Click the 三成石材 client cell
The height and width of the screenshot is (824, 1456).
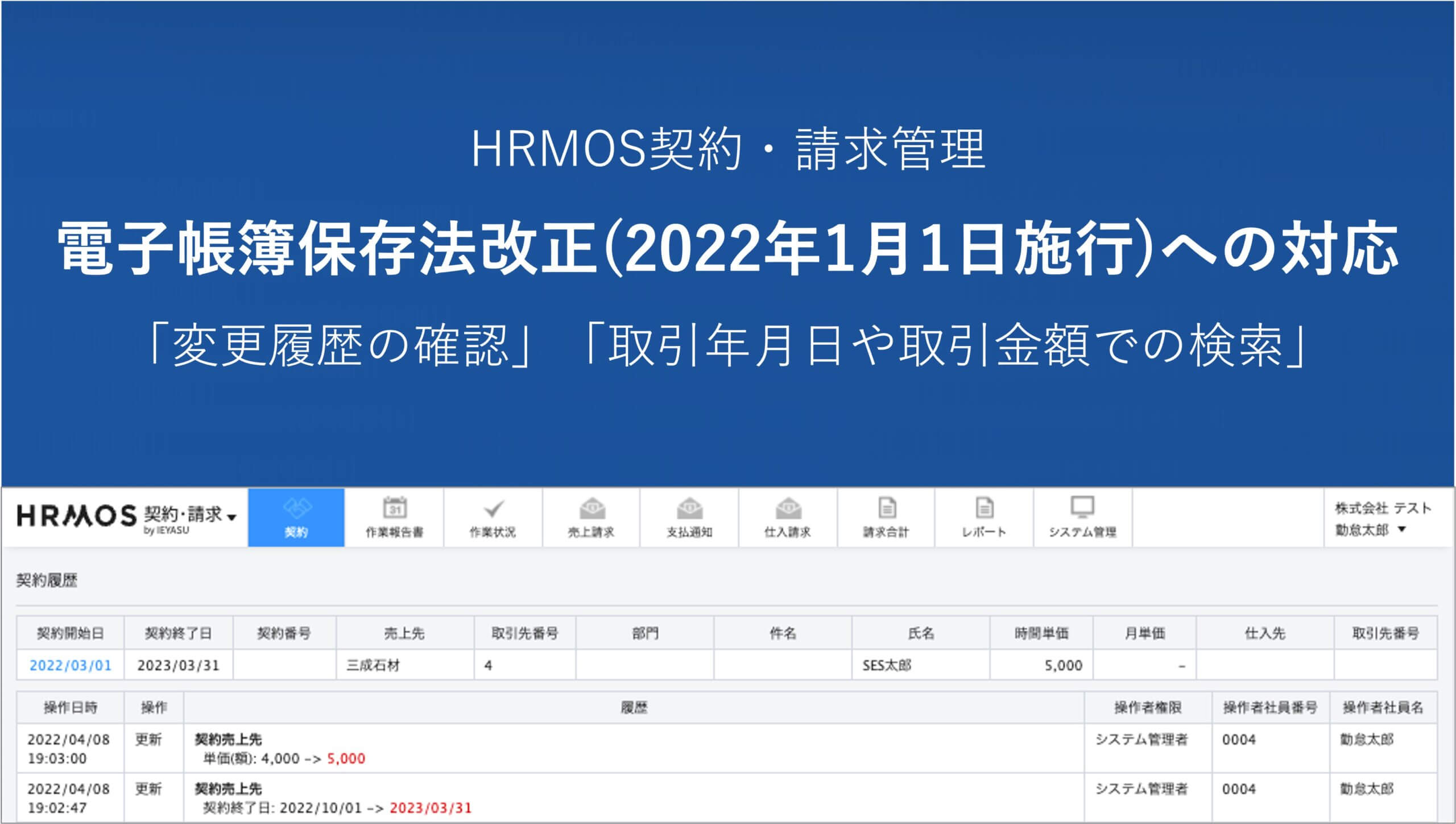point(405,665)
